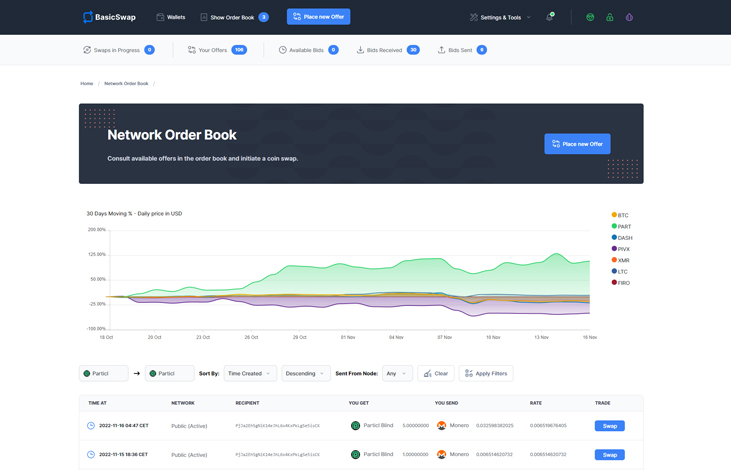This screenshot has height=470, width=731.
Task: Expand the Settings & Tools menu
Action: [500, 17]
